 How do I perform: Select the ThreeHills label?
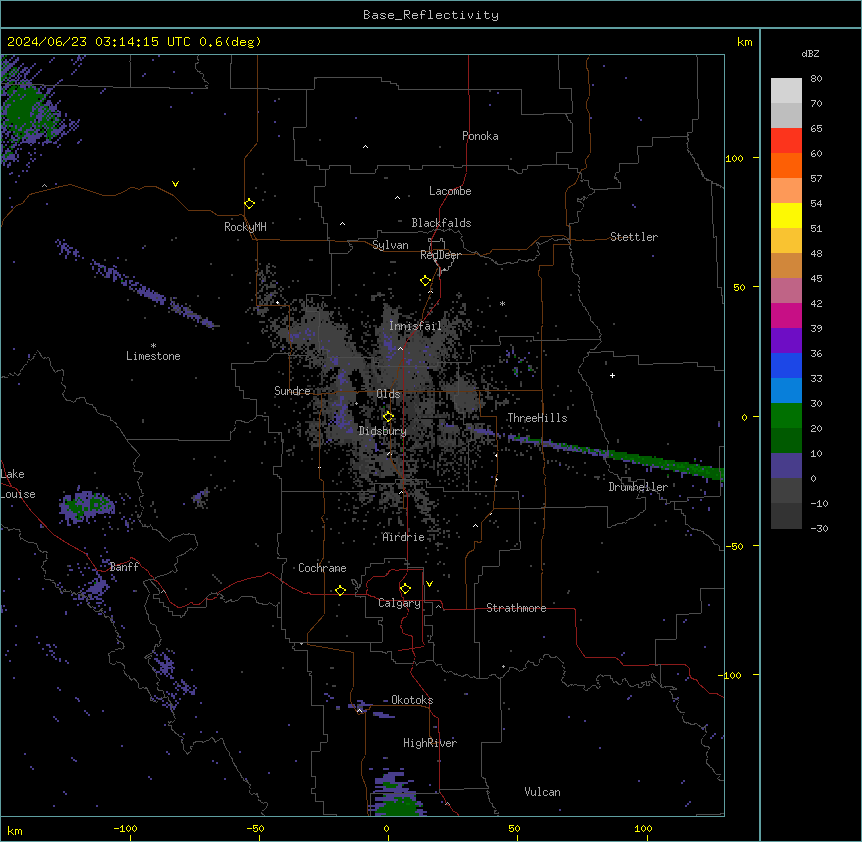[x=537, y=418]
